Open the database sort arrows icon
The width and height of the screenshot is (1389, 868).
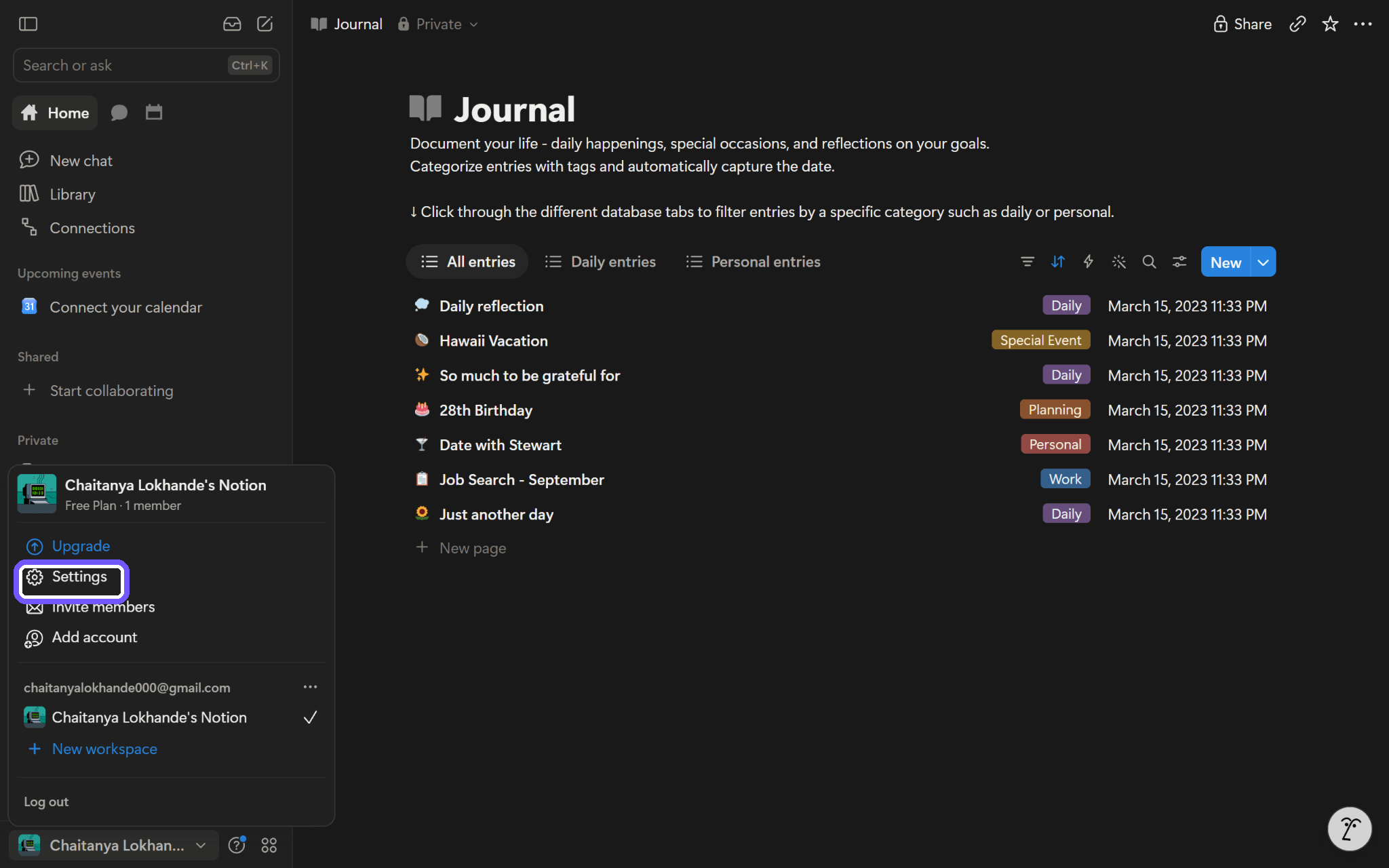[x=1058, y=262]
